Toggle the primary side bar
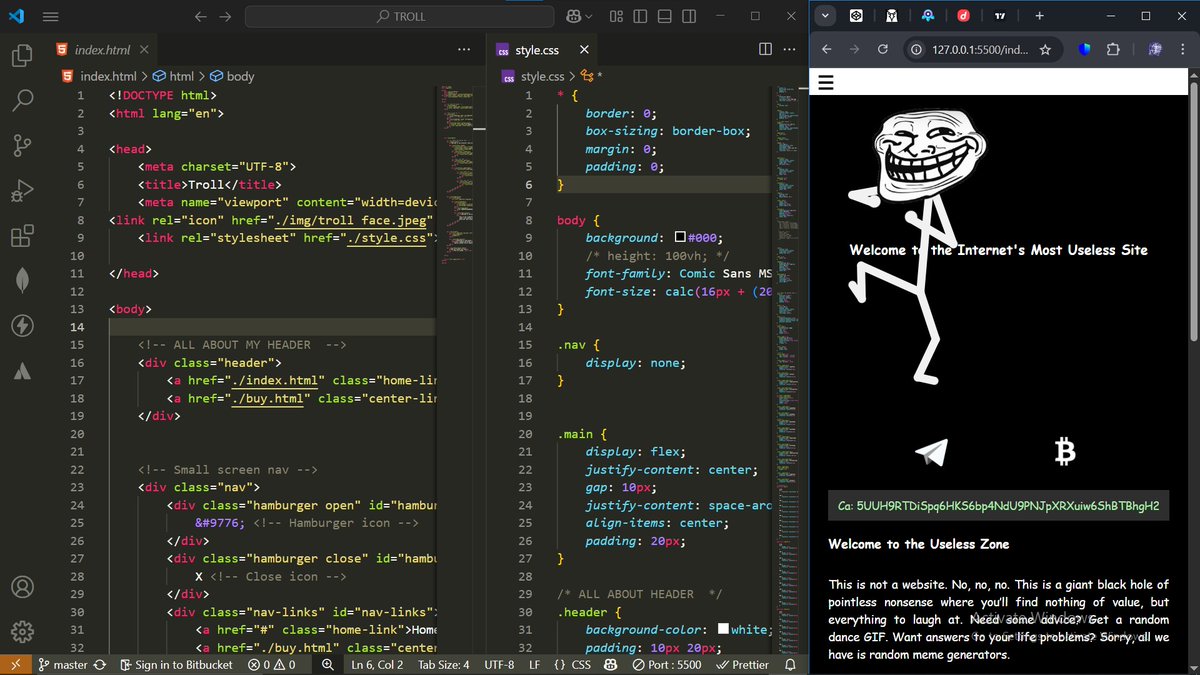This screenshot has height=675, width=1200. click(641, 16)
